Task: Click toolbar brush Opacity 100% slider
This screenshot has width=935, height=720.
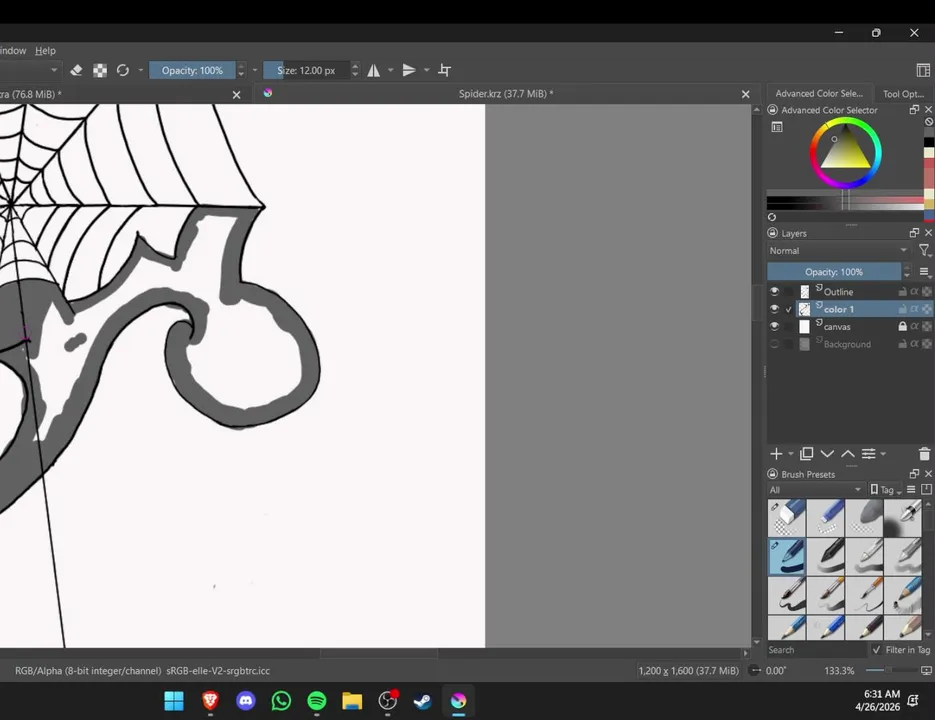Action: coord(192,70)
